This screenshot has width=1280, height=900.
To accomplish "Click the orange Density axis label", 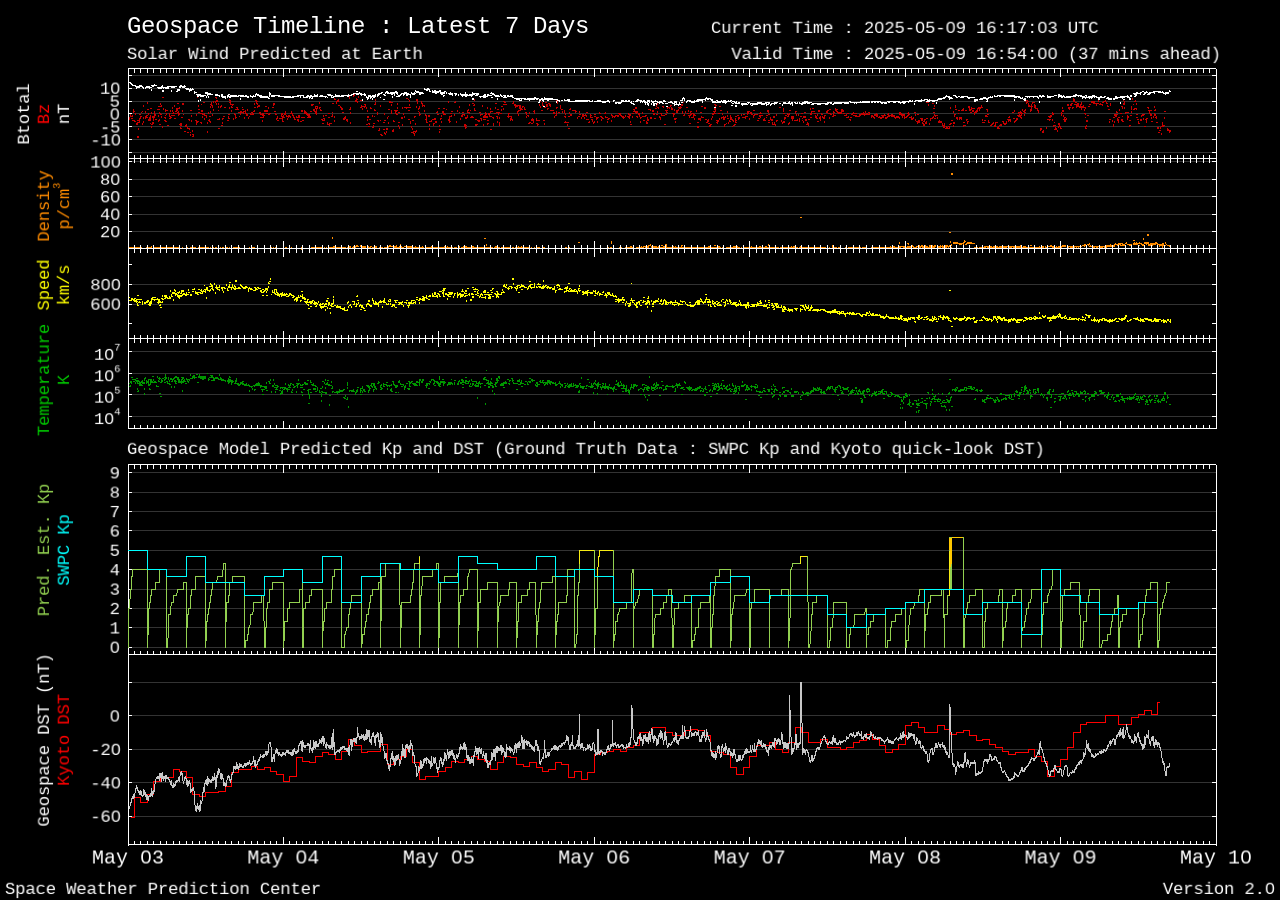I will 44,205.
